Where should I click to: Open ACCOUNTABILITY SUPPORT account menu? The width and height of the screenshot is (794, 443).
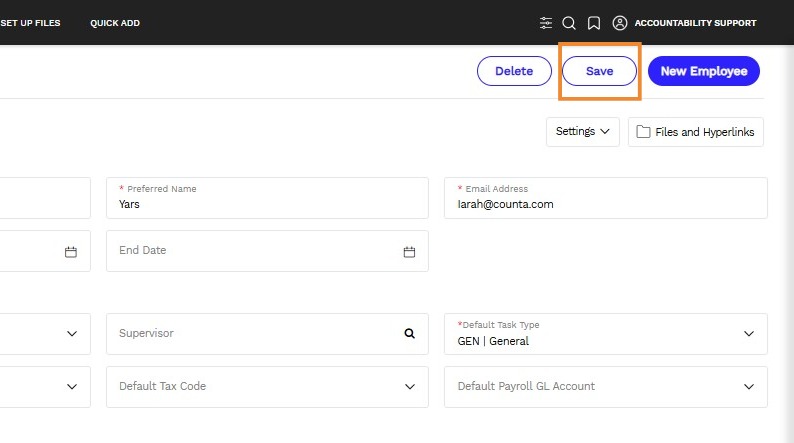(695, 23)
